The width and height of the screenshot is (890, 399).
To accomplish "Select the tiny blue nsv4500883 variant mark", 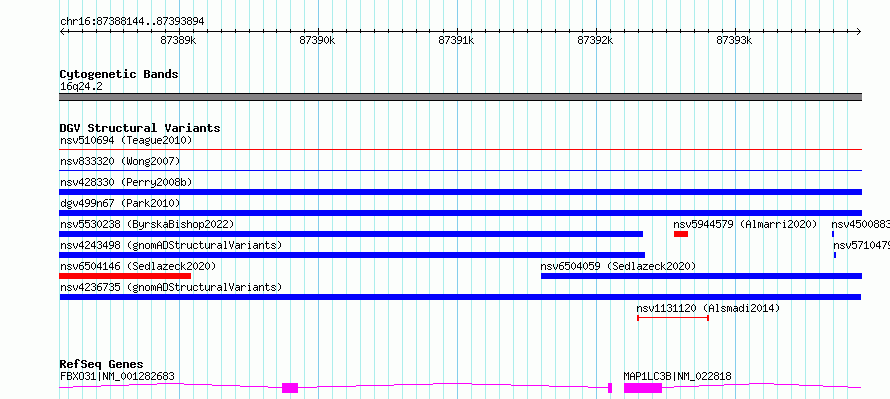I will pos(833,234).
